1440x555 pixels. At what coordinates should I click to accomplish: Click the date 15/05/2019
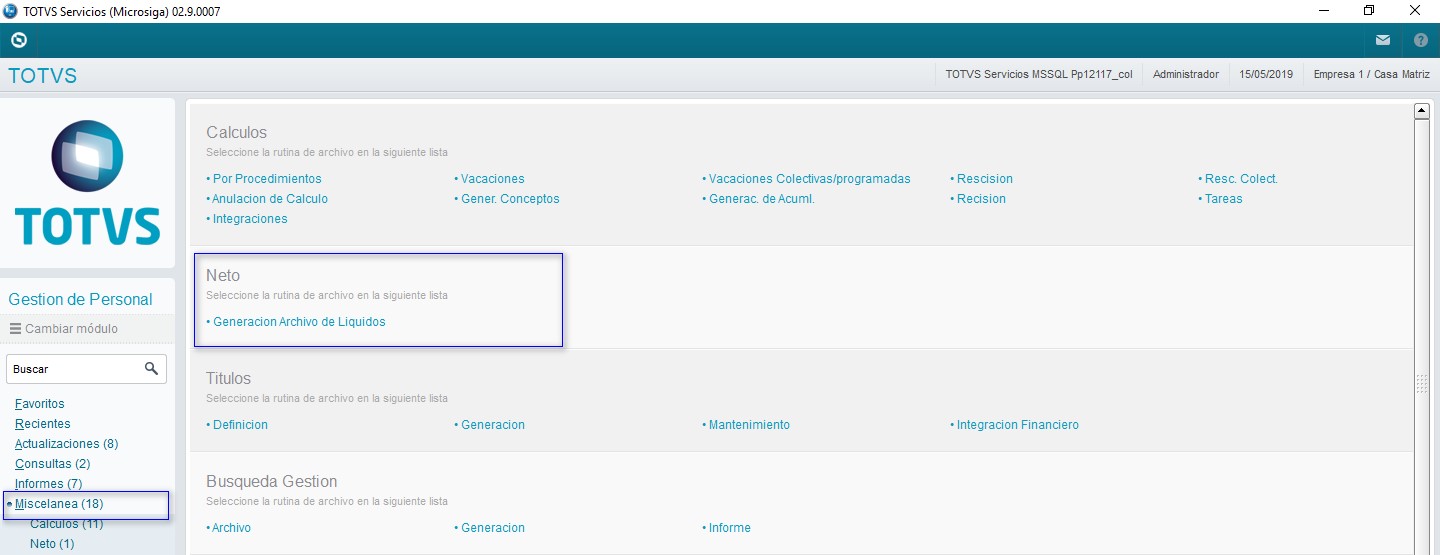click(x=1266, y=75)
